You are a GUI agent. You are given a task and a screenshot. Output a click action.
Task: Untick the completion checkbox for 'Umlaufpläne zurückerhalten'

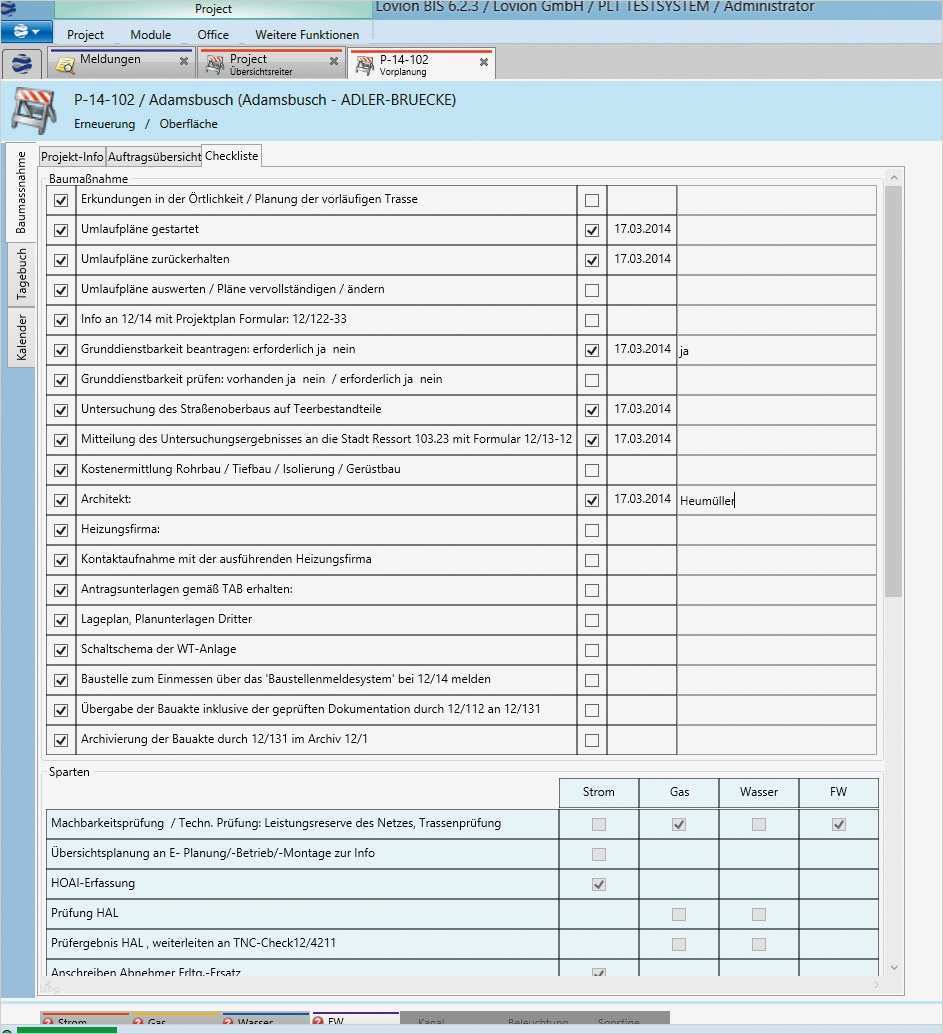(592, 260)
